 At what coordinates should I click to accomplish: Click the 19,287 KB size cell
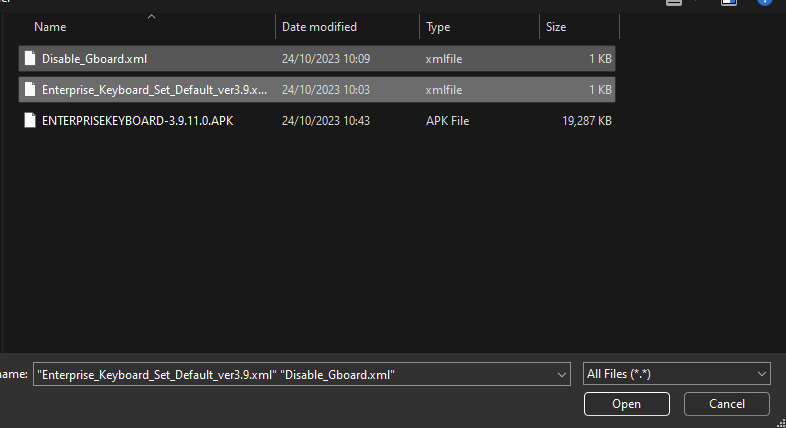pyautogui.click(x=586, y=121)
